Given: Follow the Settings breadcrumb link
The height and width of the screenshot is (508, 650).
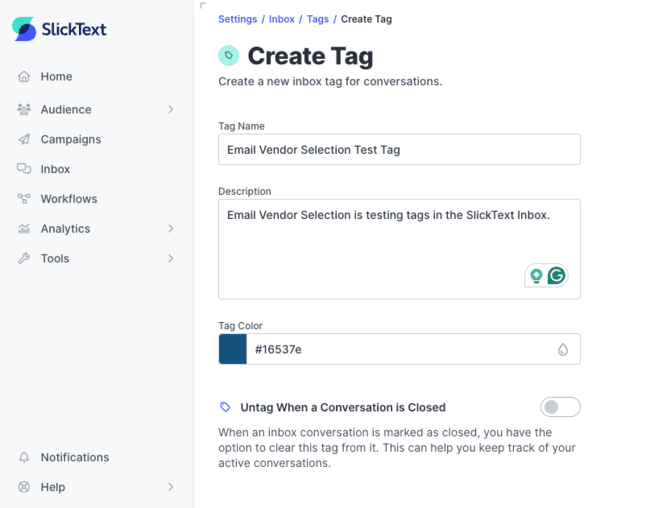Looking at the screenshot, I should pos(238,19).
